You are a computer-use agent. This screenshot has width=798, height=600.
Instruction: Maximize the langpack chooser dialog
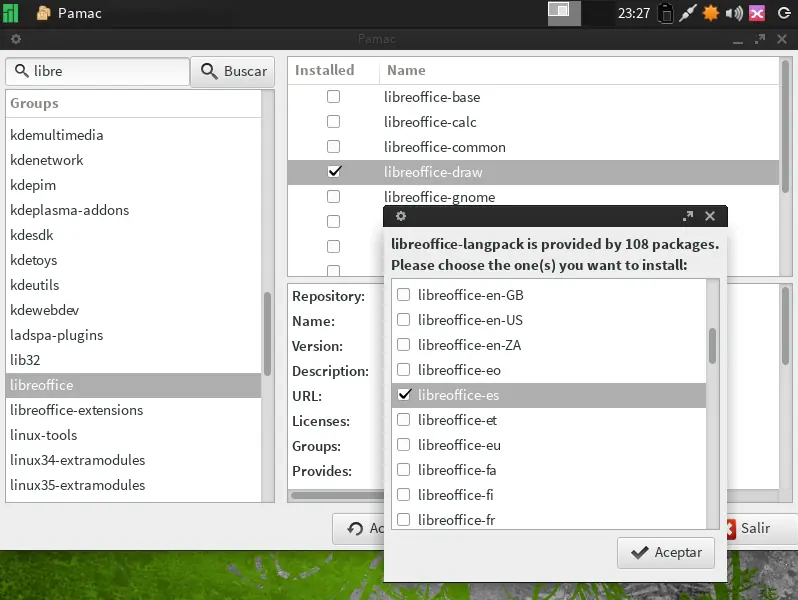[688, 216]
